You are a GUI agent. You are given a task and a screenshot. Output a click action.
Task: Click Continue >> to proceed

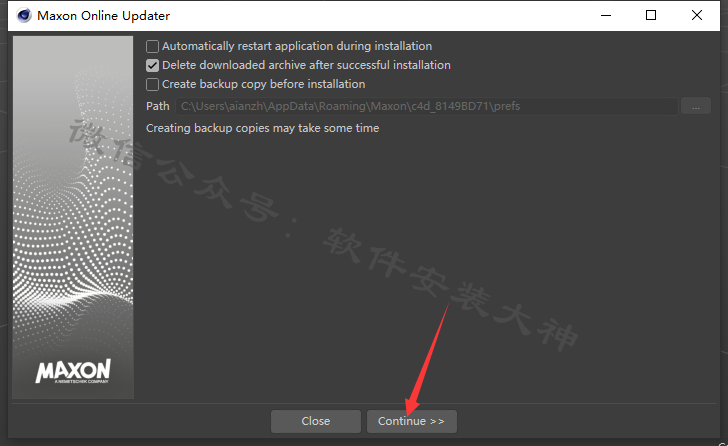pyautogui.click(x=411, y=421)
